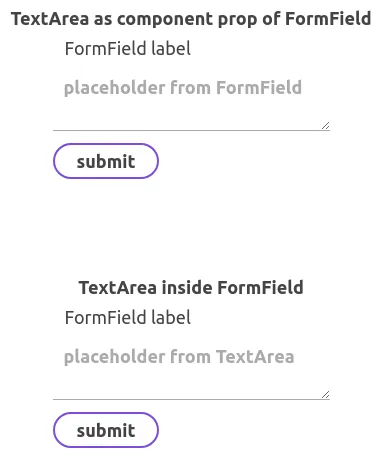Select the heading TextArea as component prop of FormField
Image resolution: width=381 pixels, height=458 pixels.
pos(191,19)
